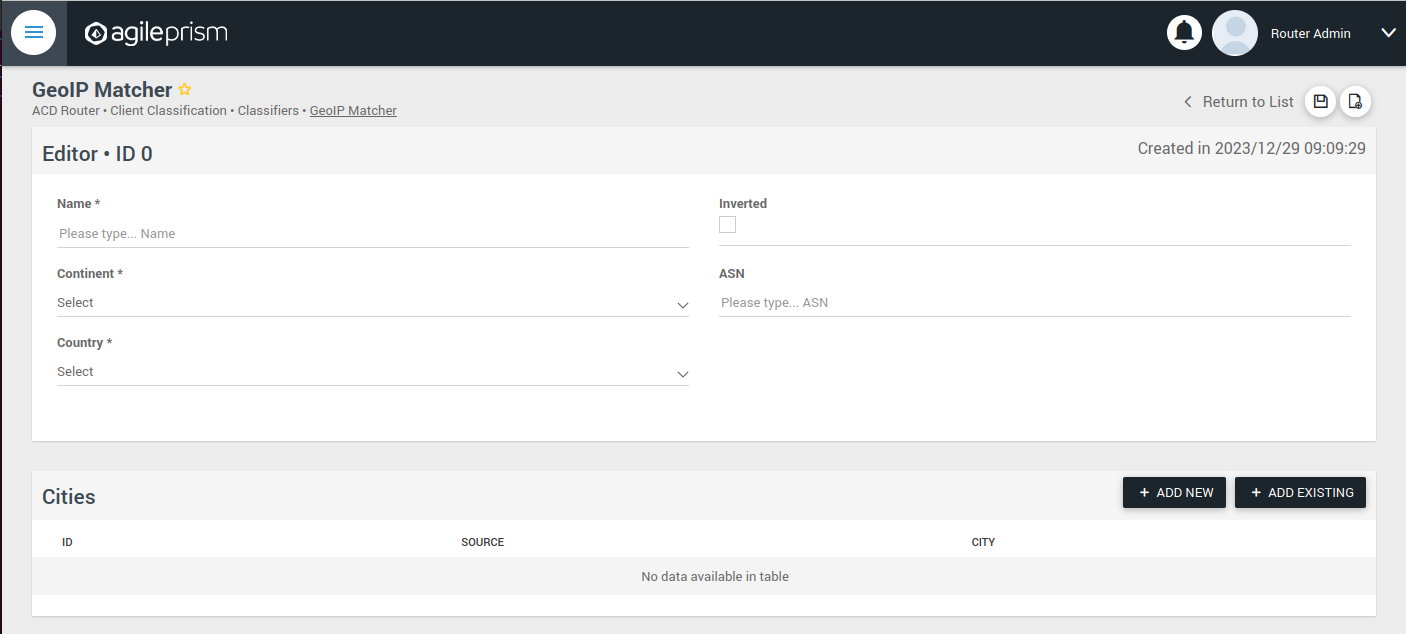The image size is (1406, 634).
Task: Click the plus icon on ADD NEW
Action: point(1143,492)
